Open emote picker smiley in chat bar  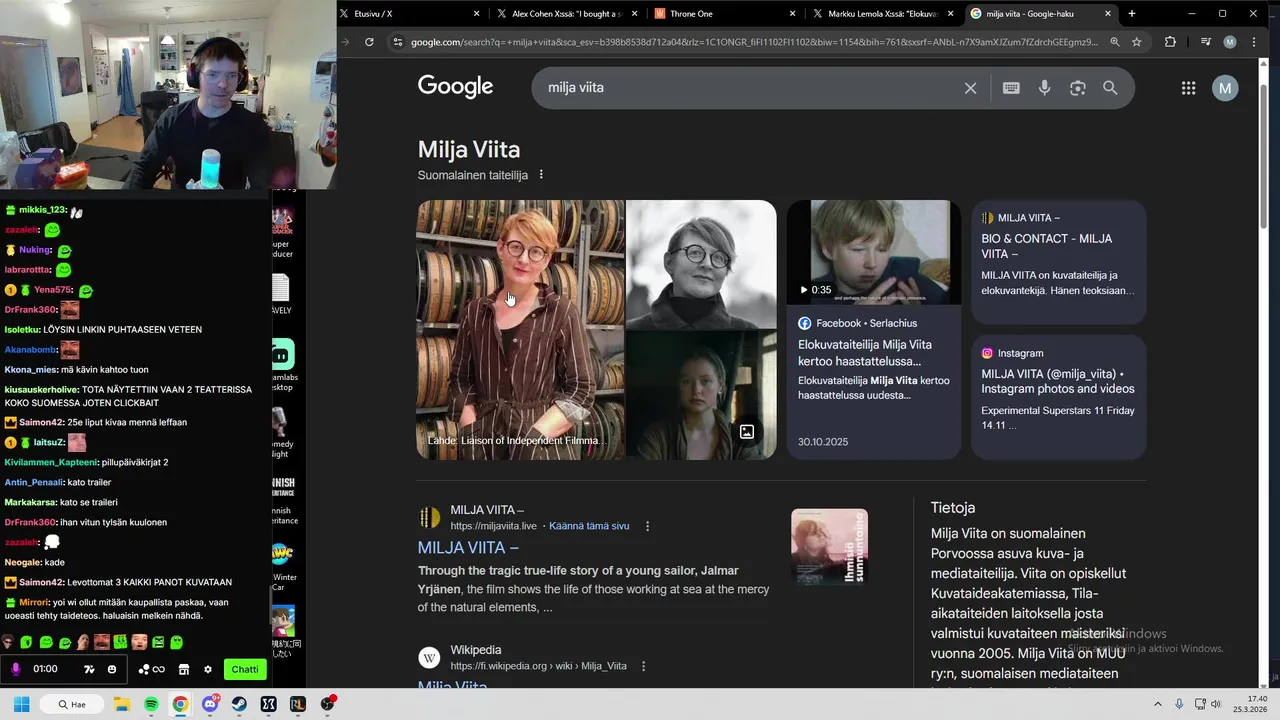pyautogui.click(x=112, y=669)
